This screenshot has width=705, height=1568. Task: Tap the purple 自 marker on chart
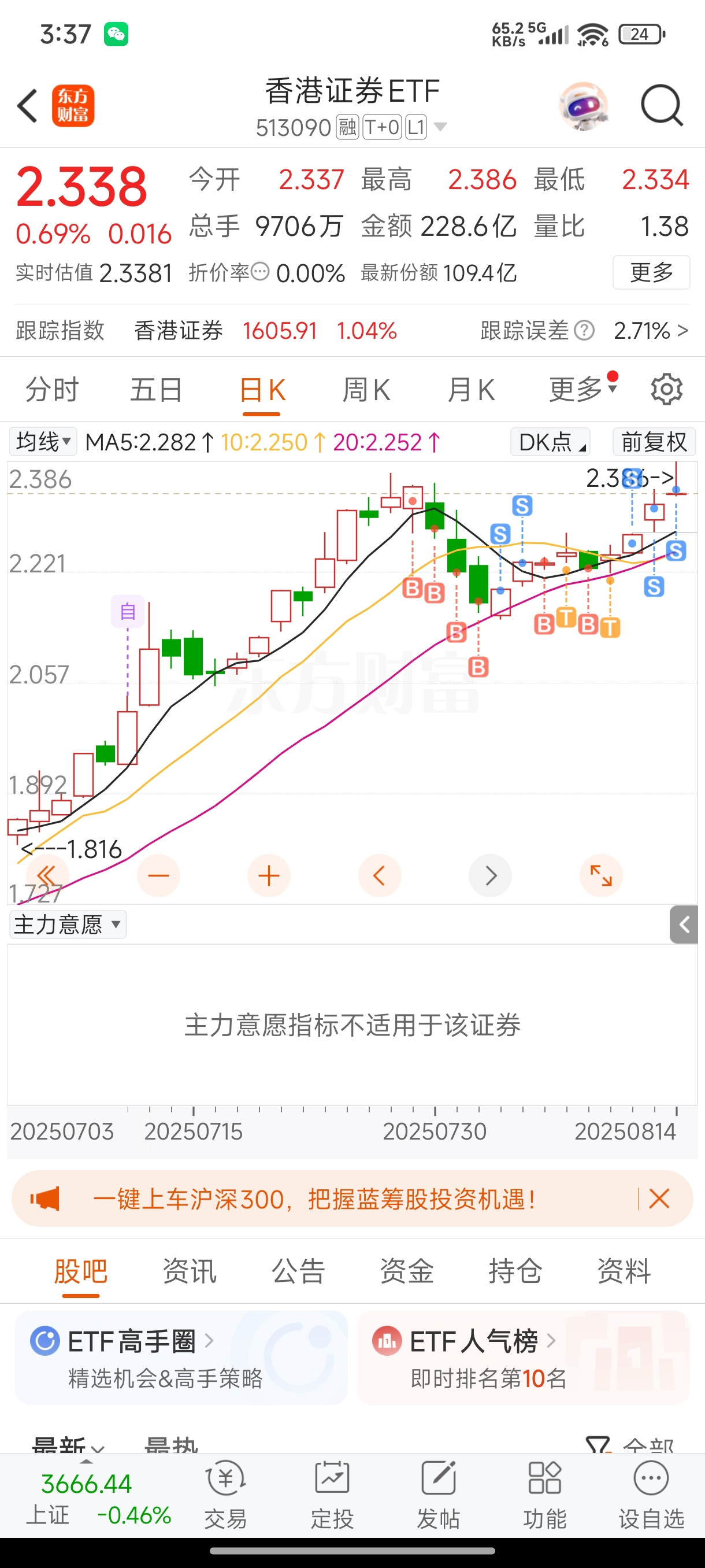[128, 611]
